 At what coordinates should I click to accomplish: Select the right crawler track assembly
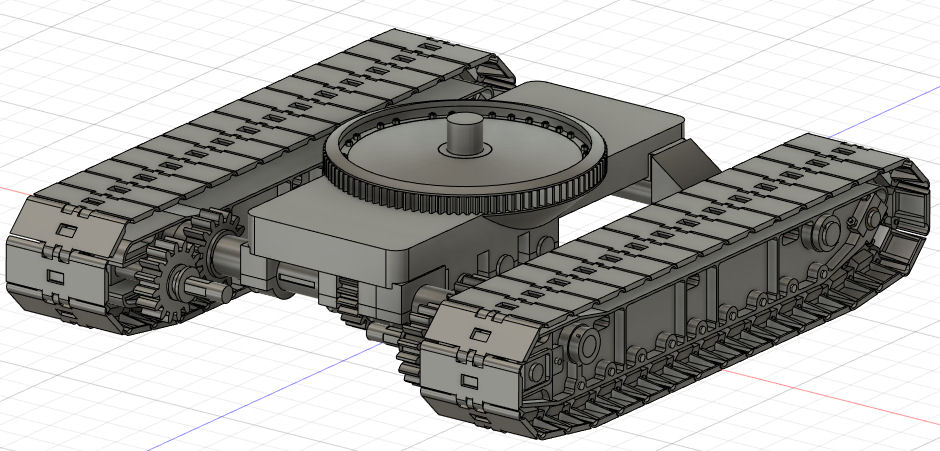pyautogui.click(x=674, y=285)
